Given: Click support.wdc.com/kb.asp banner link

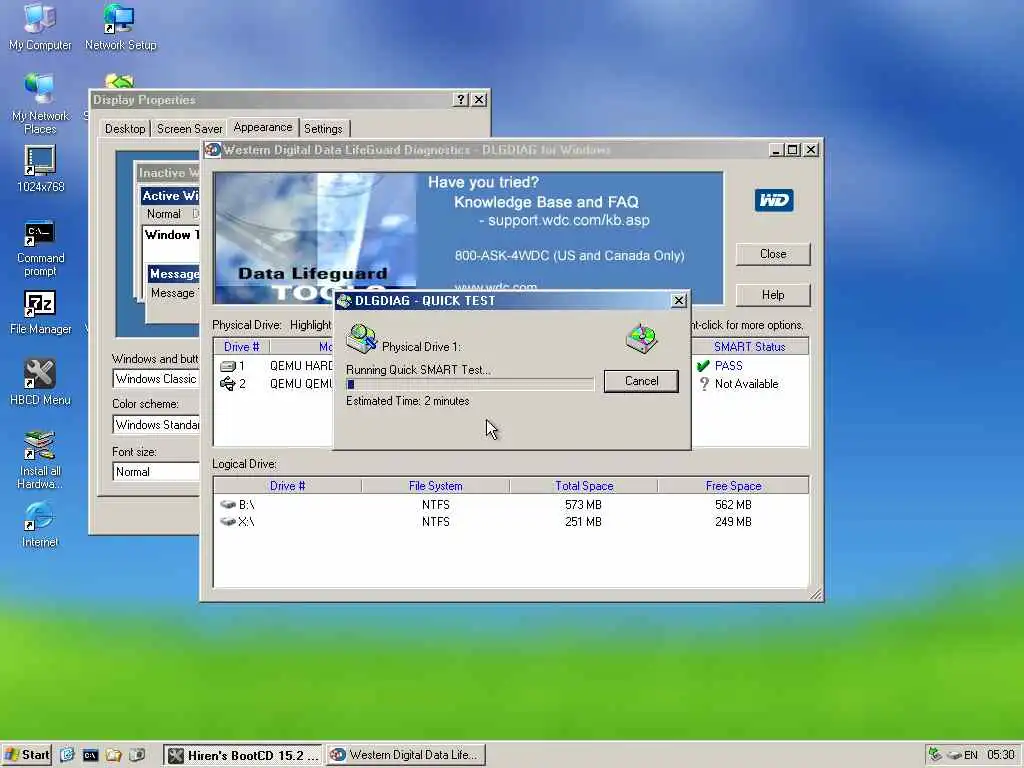Looking at the screenshot, I should point(569,221).
